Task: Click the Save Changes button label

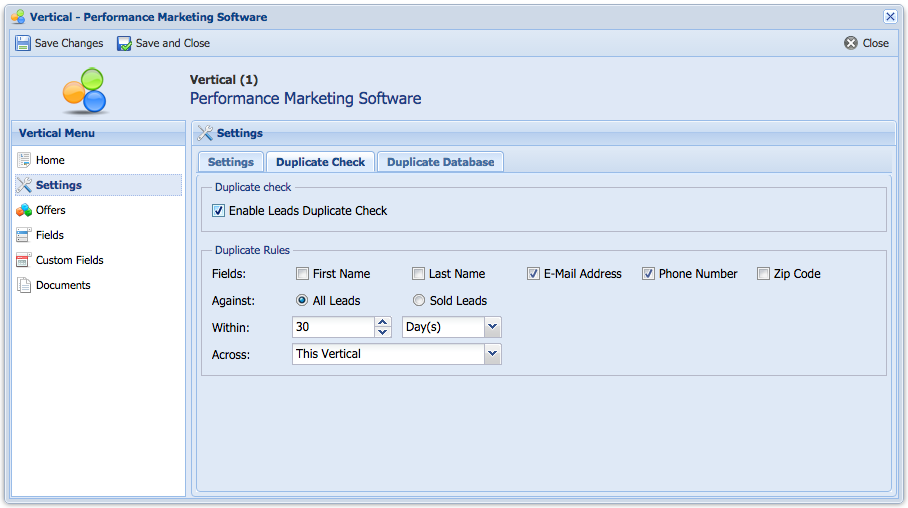Action: (69, 43)
